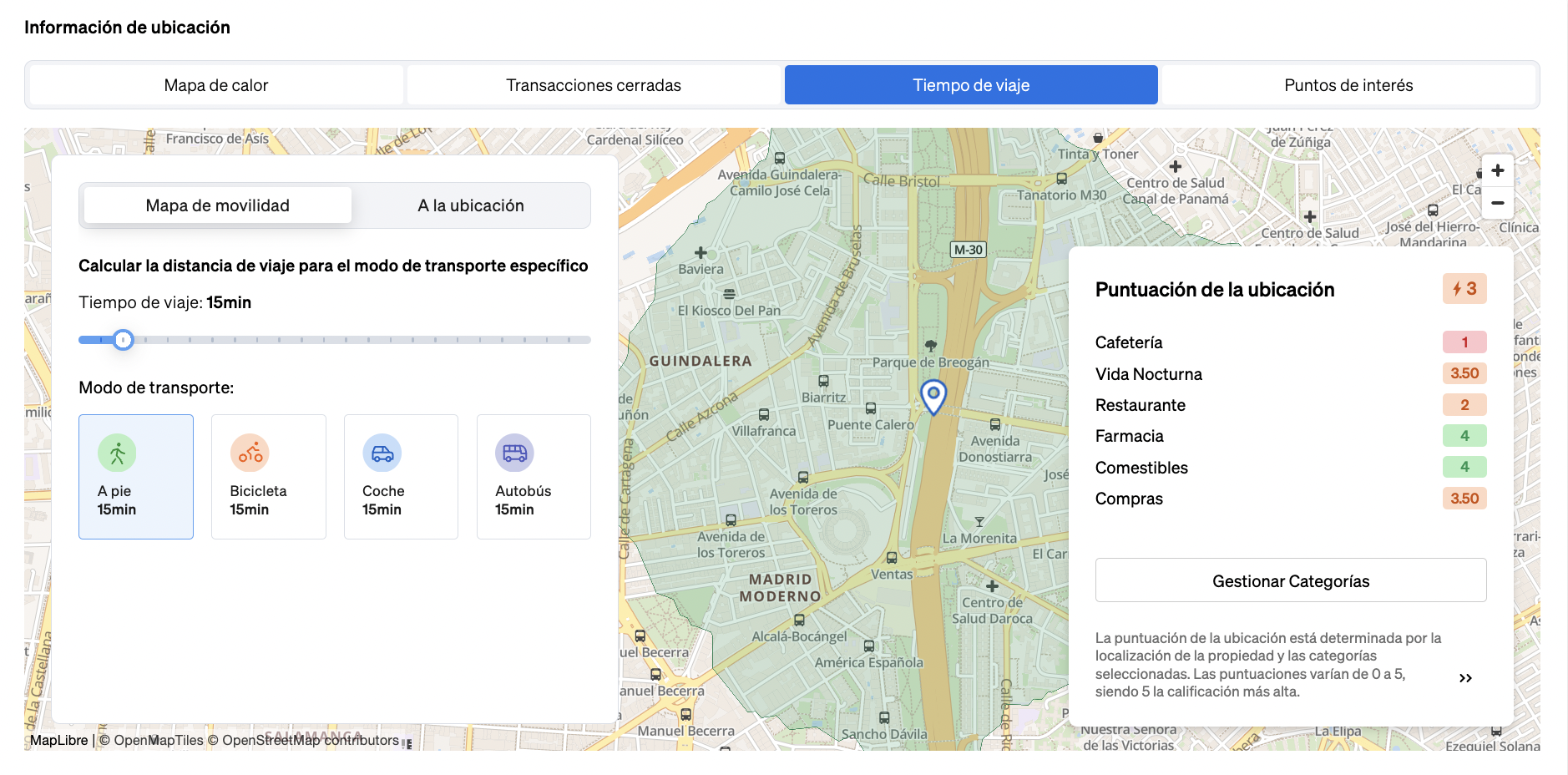This screenshot has width=1568, height=775.
Task: Click Centro de Salud Daroca cross icon
Action: tap(992, 586)
